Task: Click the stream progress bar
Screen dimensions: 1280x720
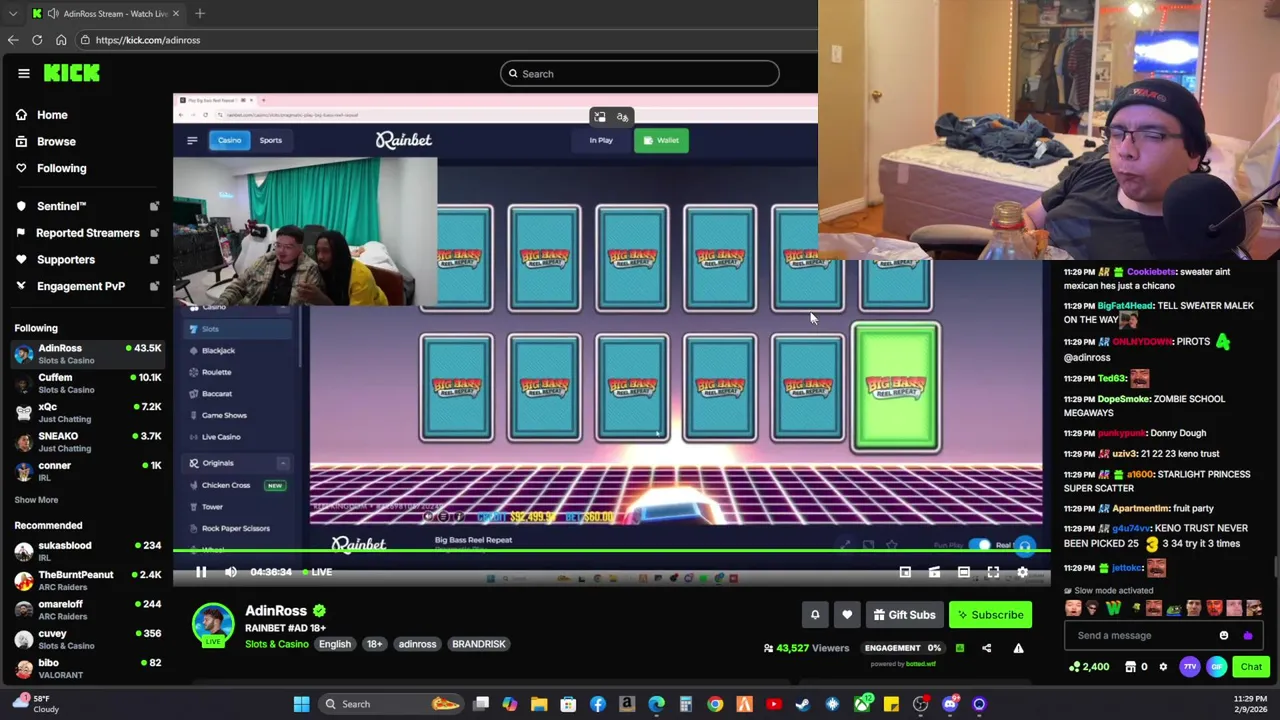Action: click(x=611, y=551)
